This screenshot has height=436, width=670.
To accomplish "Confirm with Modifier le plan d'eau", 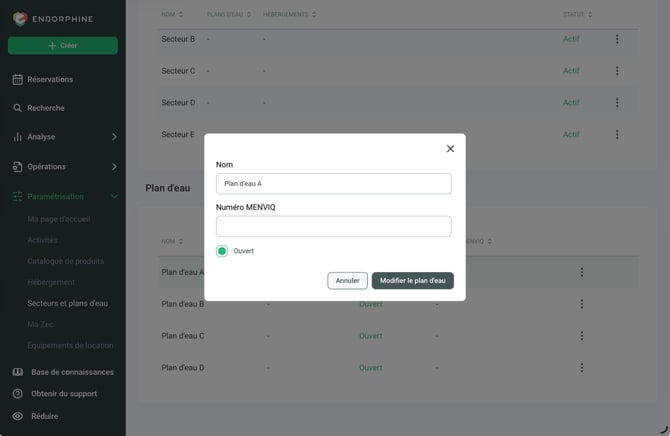I will click(412, 280).
